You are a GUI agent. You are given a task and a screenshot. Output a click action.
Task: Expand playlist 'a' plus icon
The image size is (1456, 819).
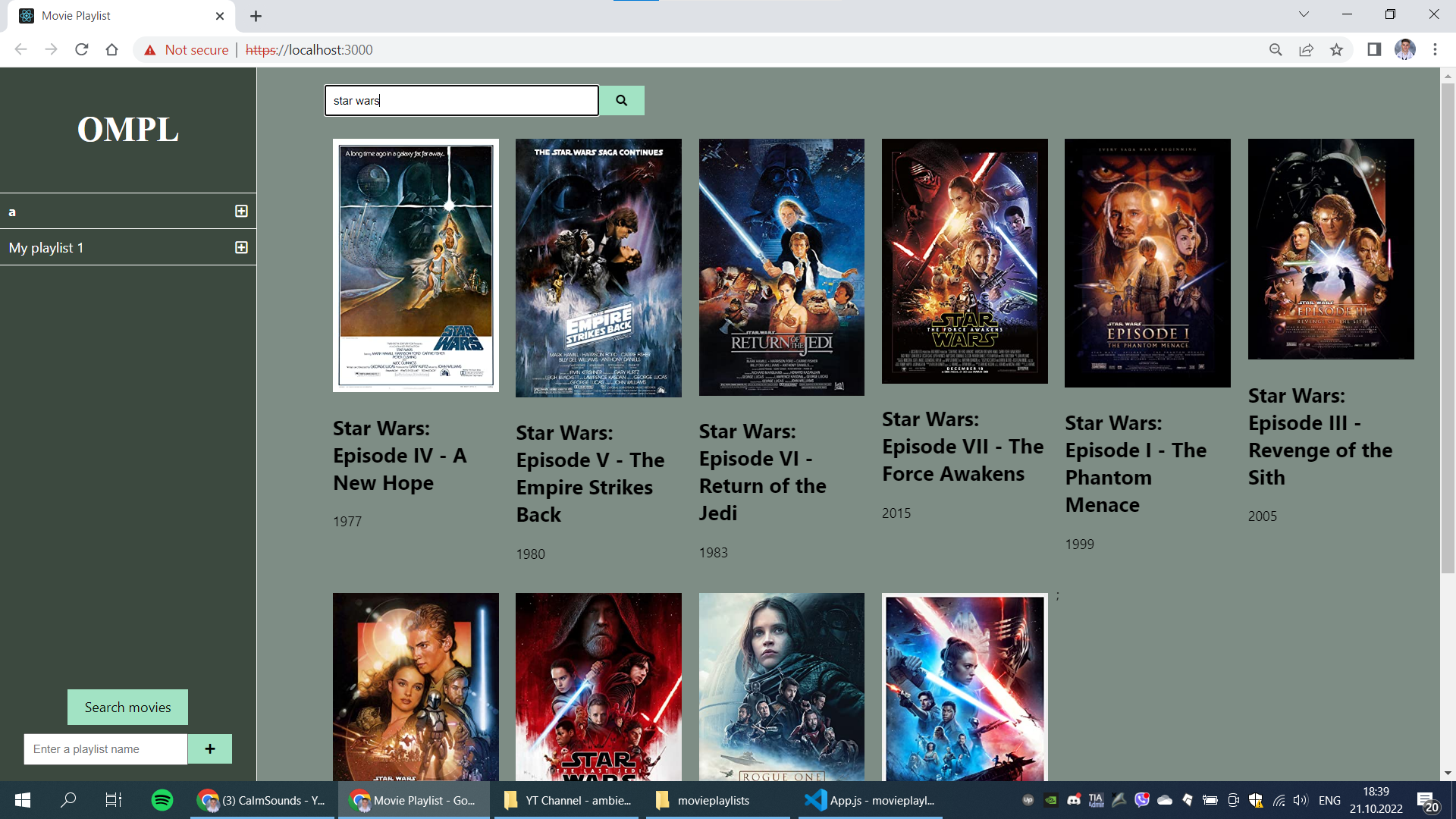click(241, 211)
